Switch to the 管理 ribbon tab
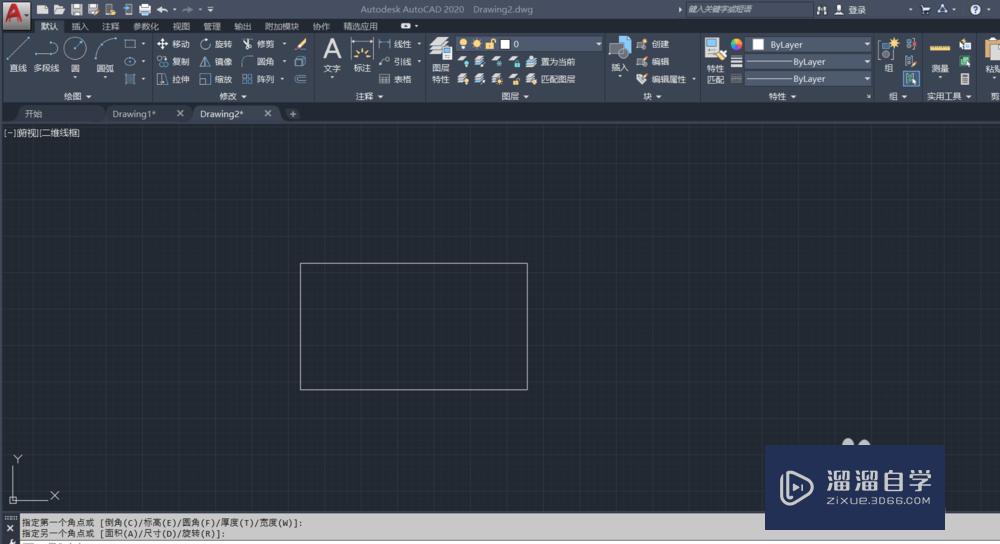 [212, 26]
